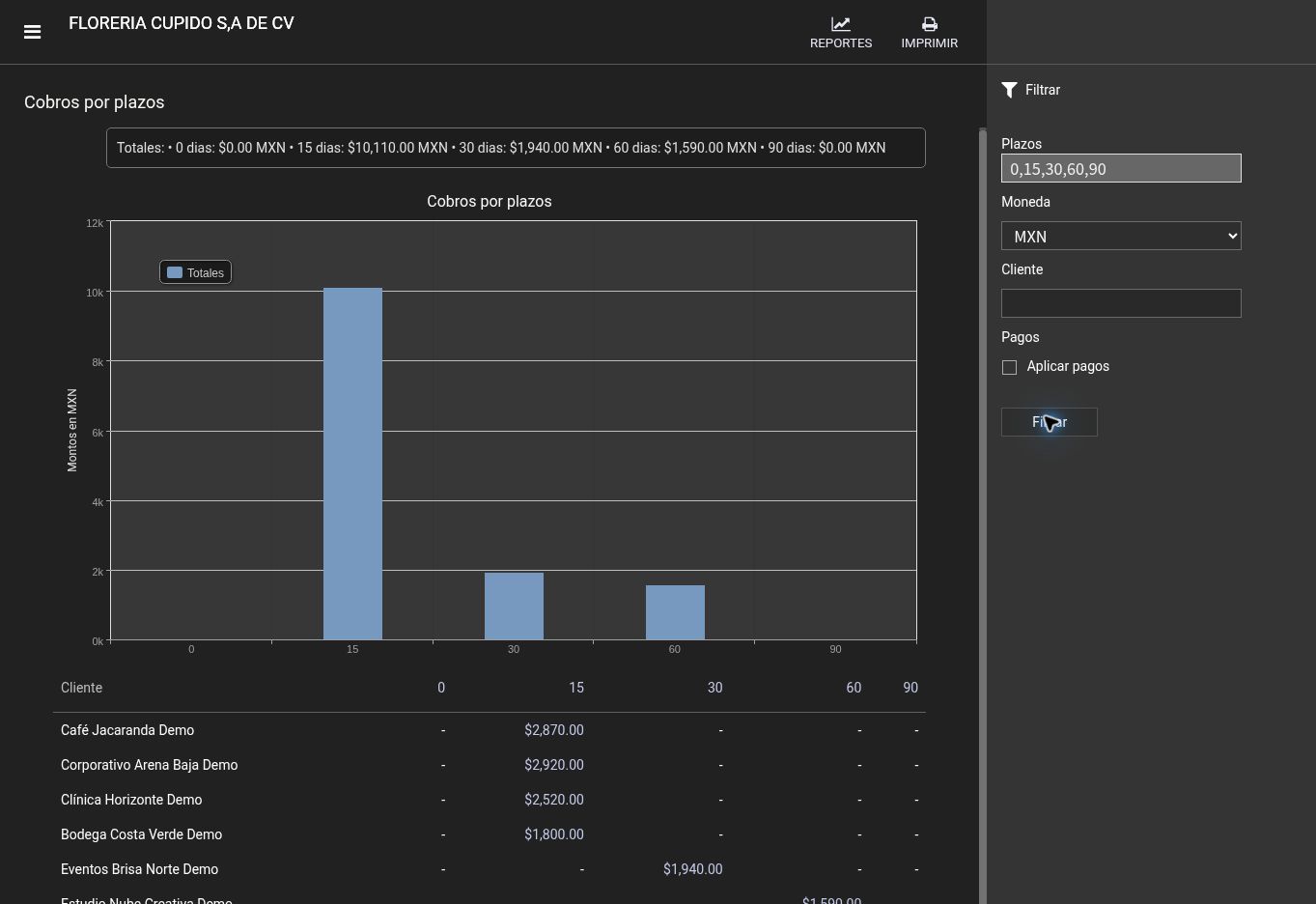Focus the Cliente input field
1316x904 pixels.
(x=1121, y=303)
